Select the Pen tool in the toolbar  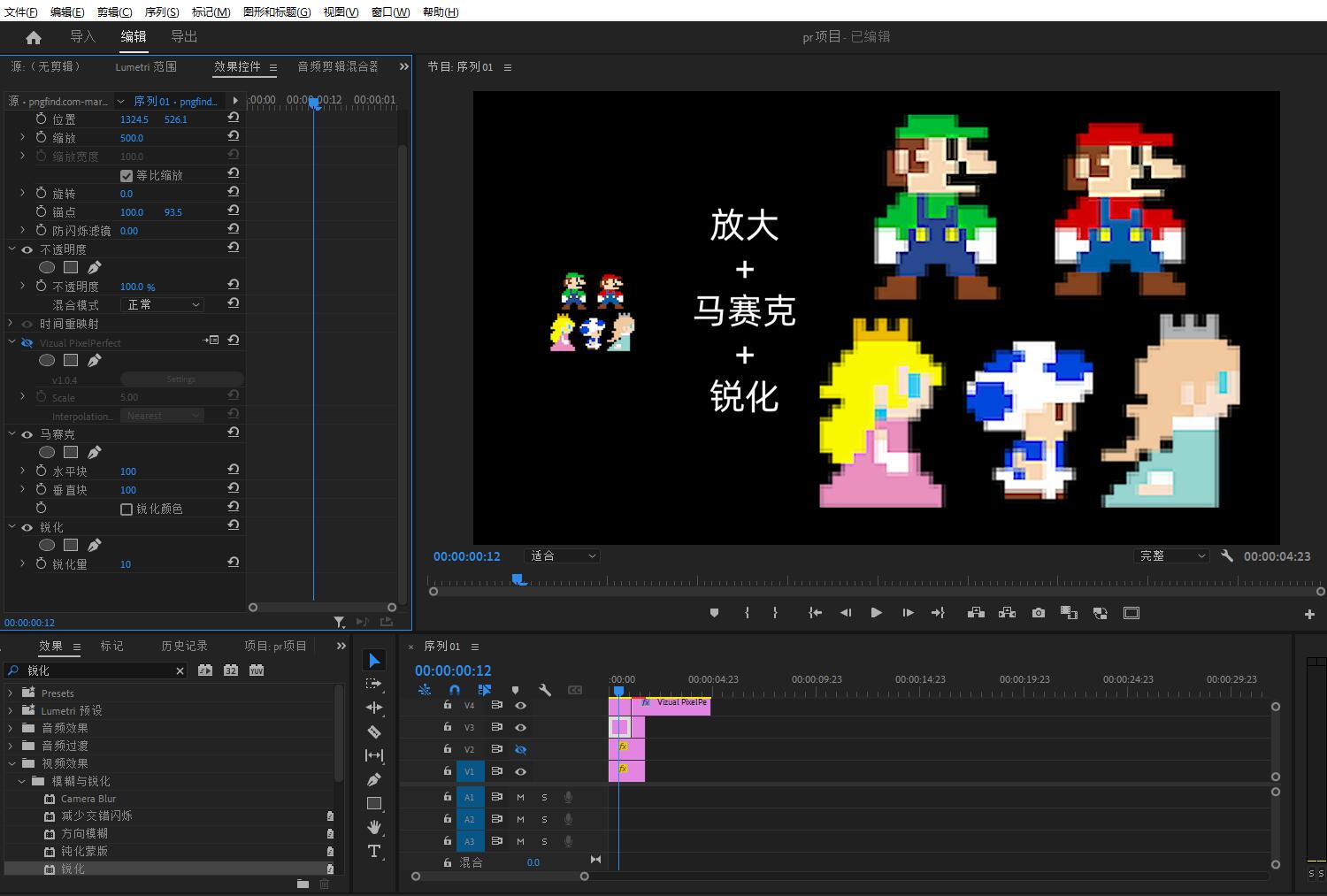coord(374,779)
